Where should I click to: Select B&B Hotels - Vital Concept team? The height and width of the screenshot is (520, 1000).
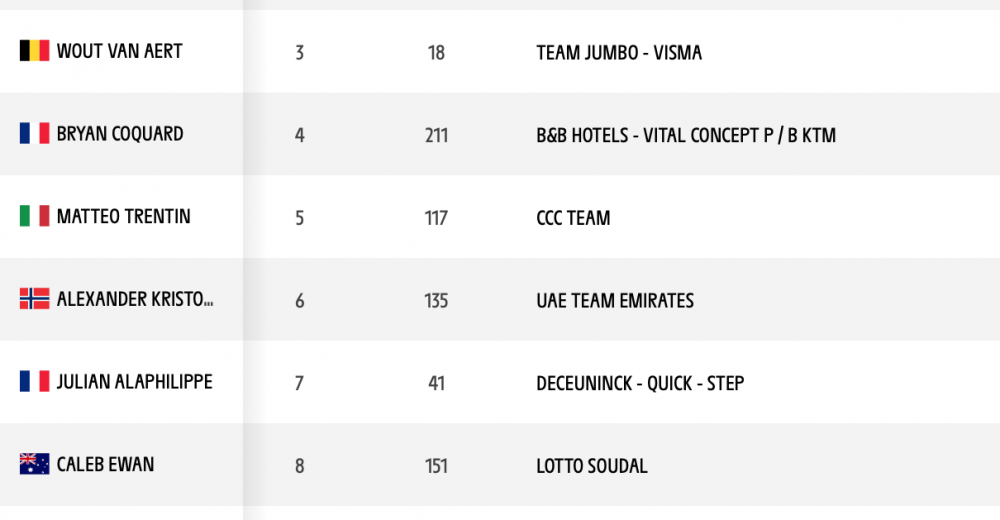(686, 135)
